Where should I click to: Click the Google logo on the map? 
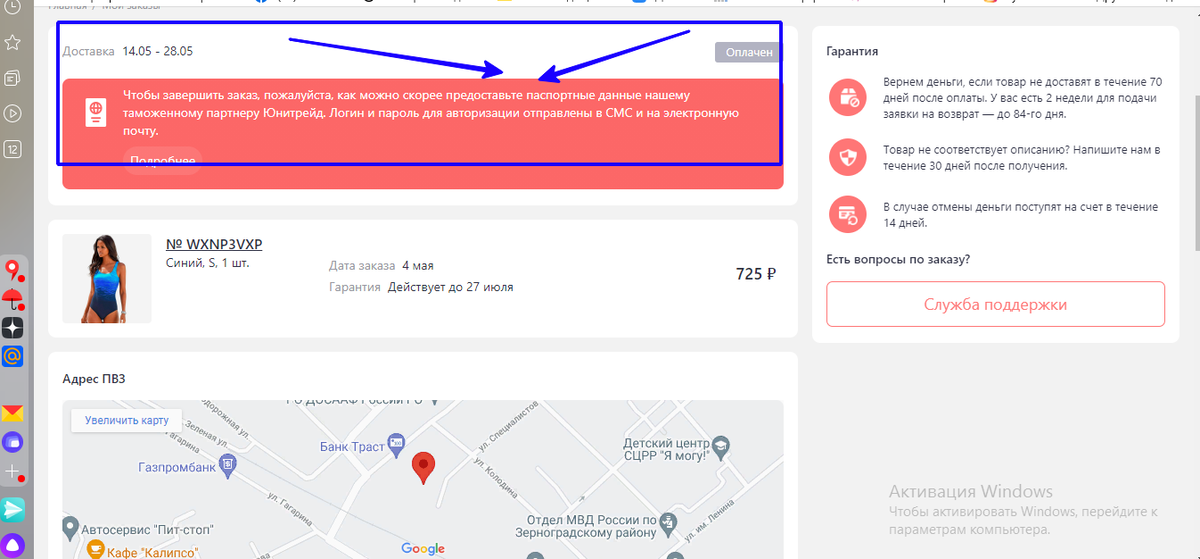pyautogui.click(x=423, y=548)
